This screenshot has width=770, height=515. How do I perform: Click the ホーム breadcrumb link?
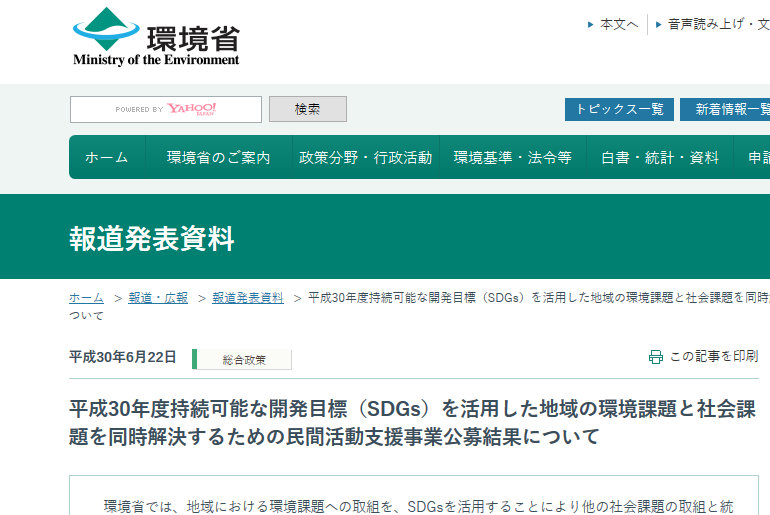click(86, 298)
